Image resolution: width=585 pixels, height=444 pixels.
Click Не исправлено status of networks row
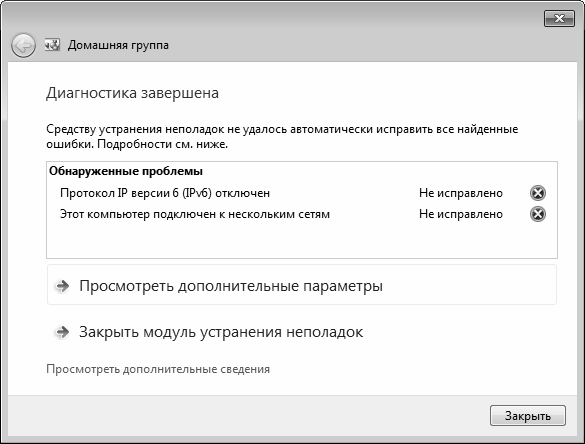point(461,214)
